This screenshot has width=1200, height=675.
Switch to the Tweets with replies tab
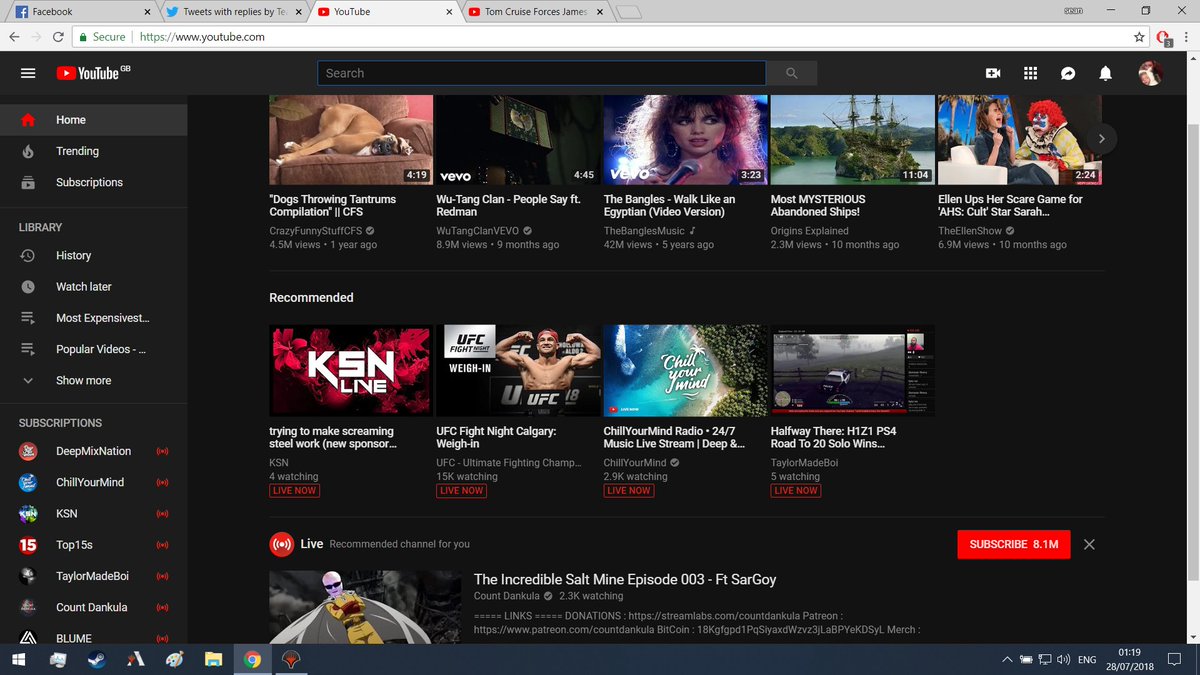coord(232,12)
